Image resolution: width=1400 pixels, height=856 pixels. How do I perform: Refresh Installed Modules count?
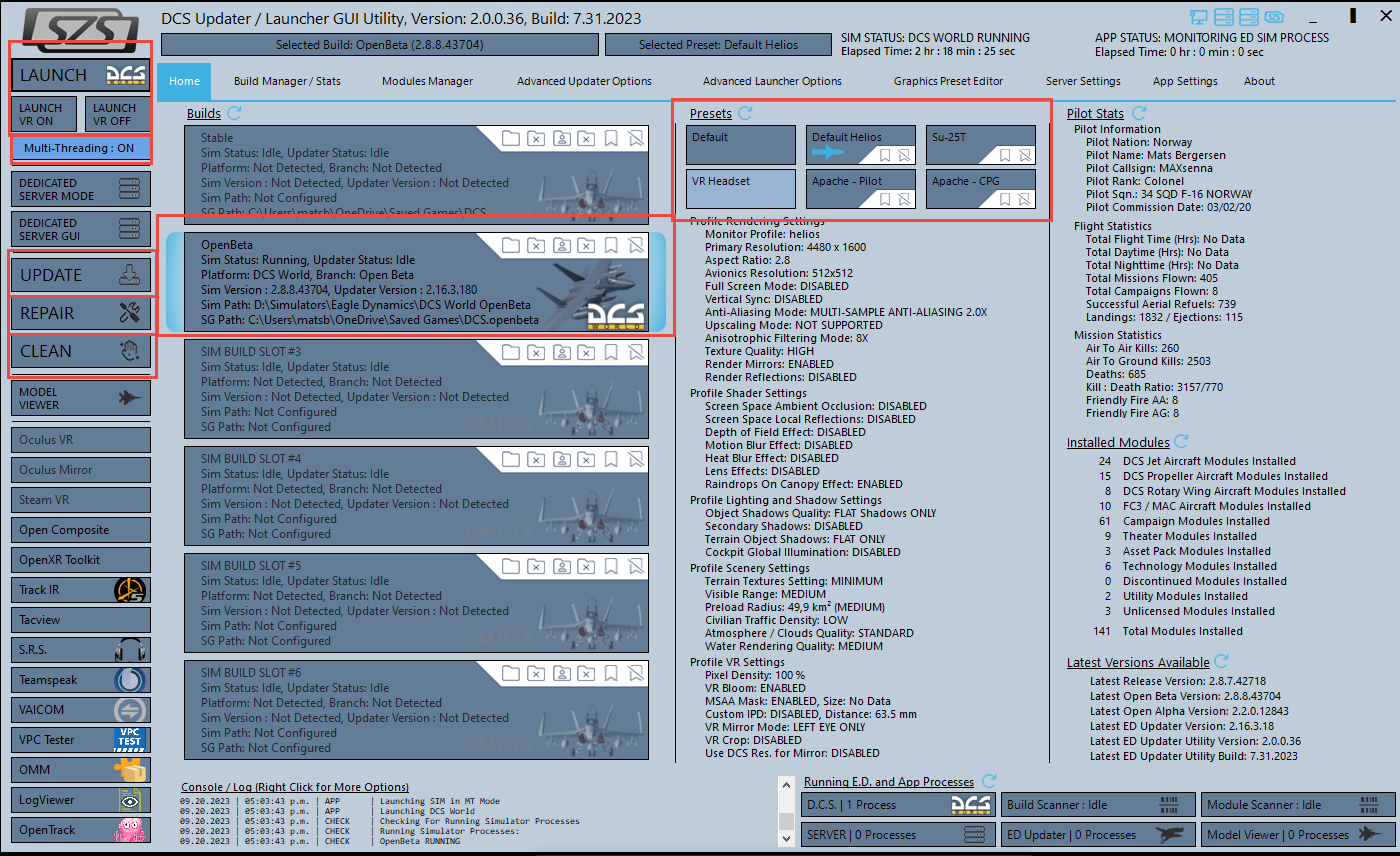(x=1181, y=441)
